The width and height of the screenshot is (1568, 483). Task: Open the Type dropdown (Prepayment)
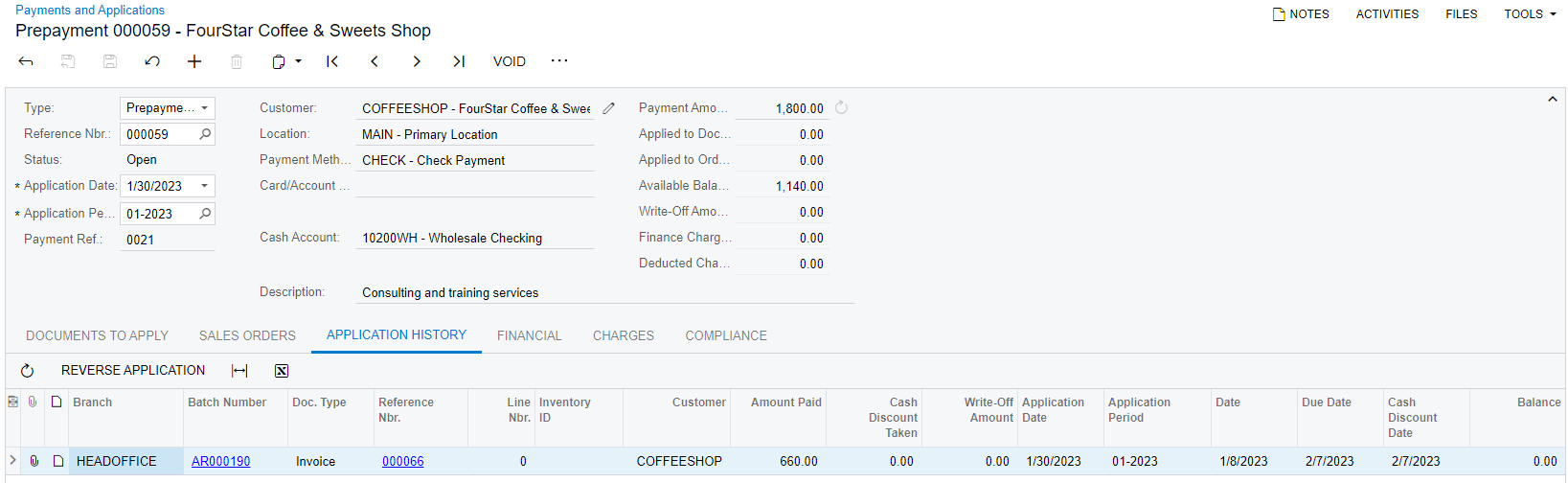[204, 108]
